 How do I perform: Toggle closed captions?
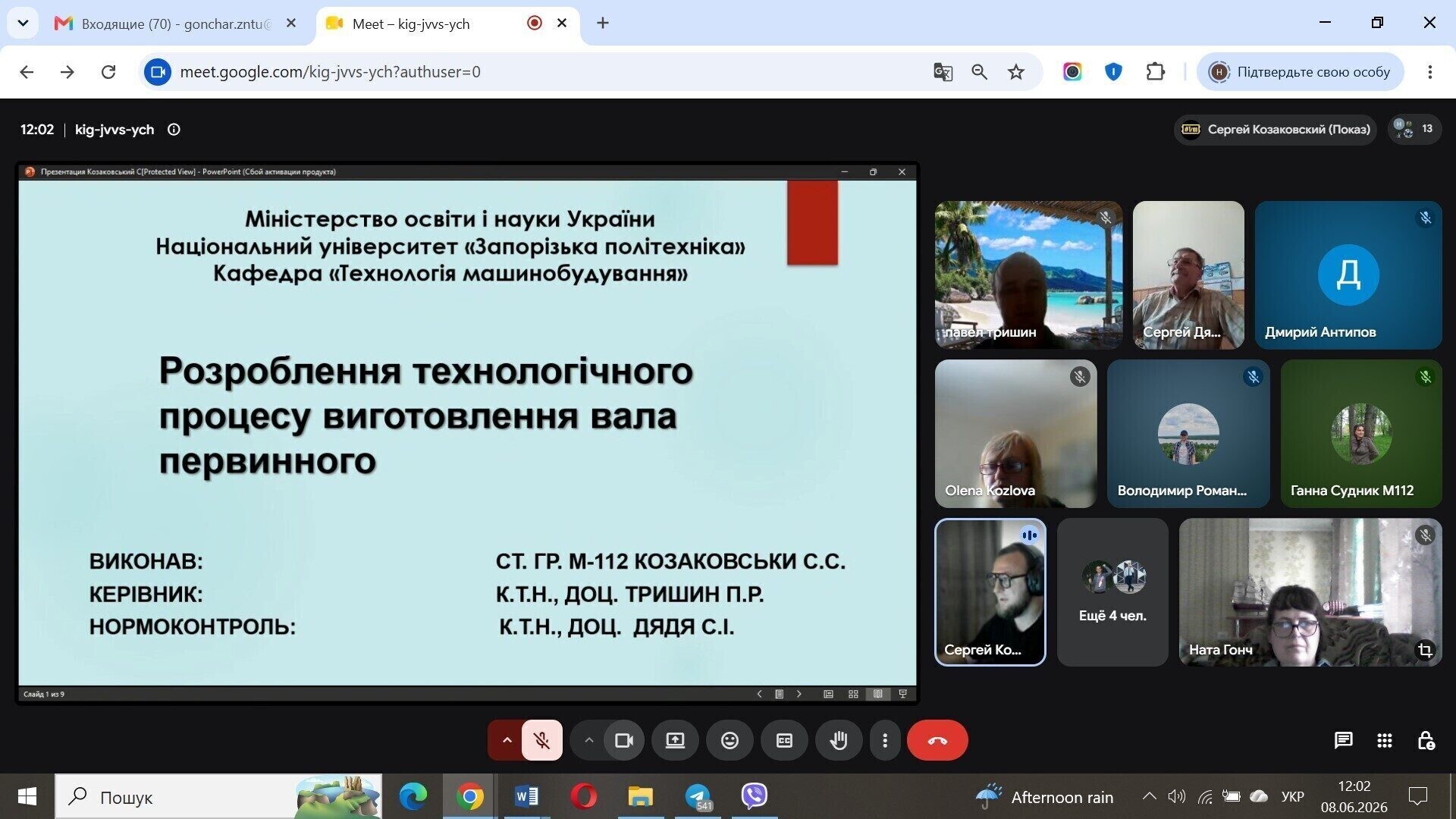[x=784, y=740]
